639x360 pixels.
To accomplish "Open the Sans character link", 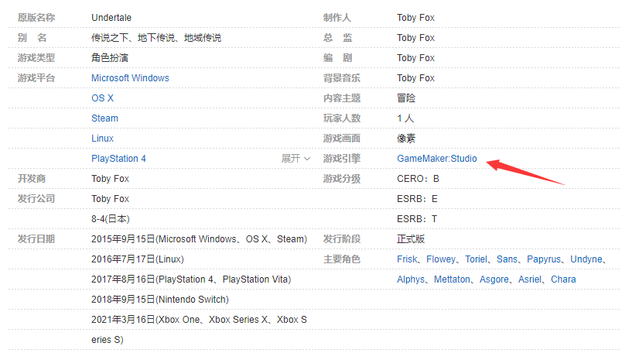I will pos(507,259).
